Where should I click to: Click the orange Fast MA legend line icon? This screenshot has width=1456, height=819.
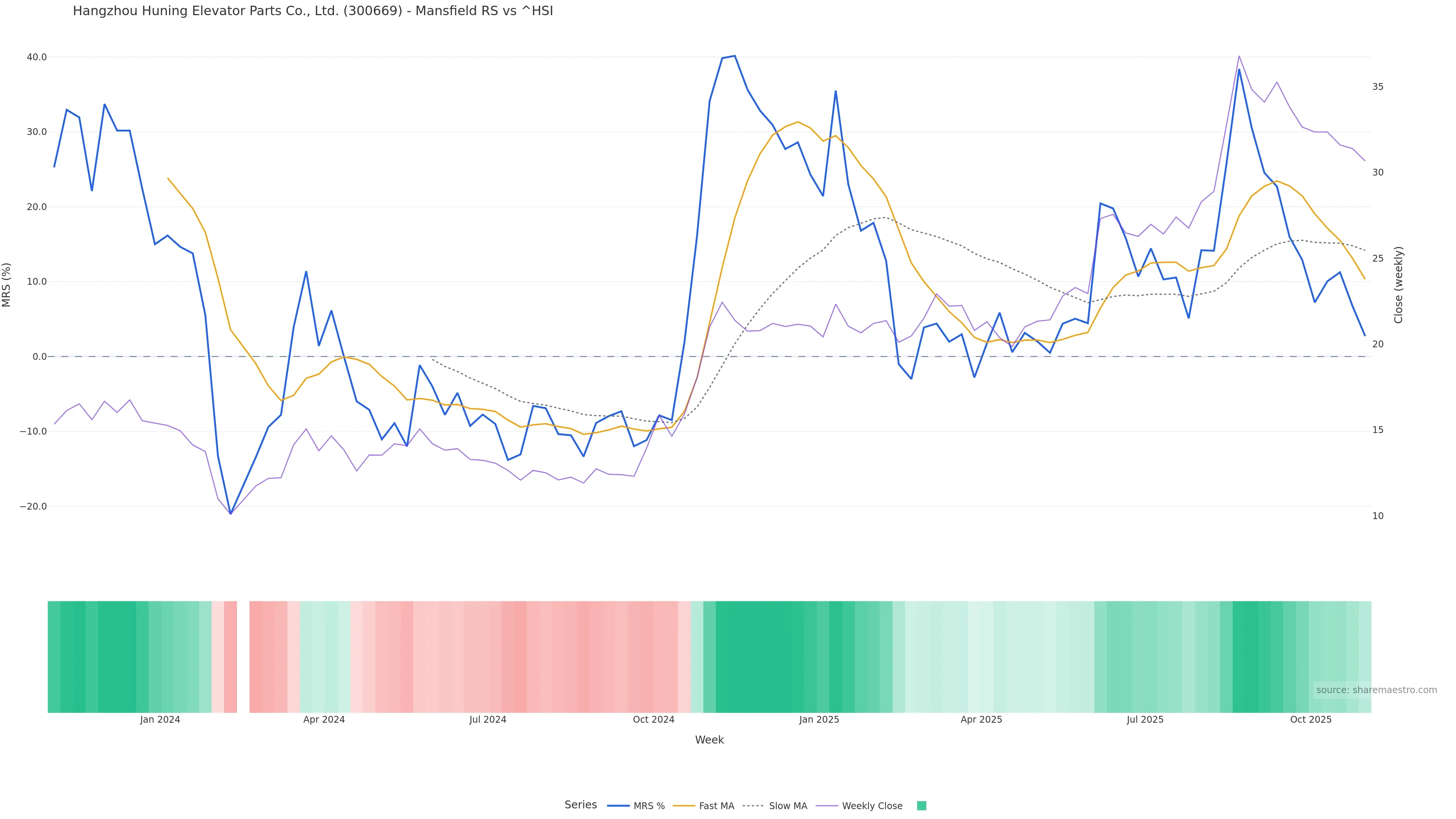[x=684, y=806]
